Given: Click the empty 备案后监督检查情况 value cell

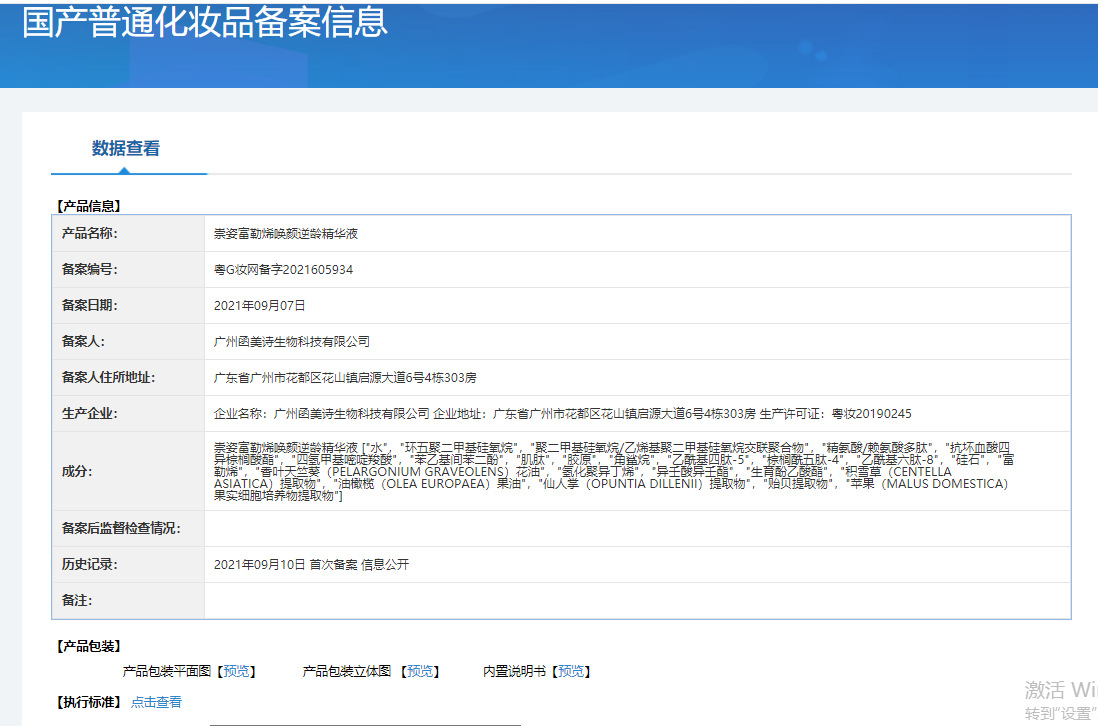Looking at the screenshot, I should click(636, 528).
